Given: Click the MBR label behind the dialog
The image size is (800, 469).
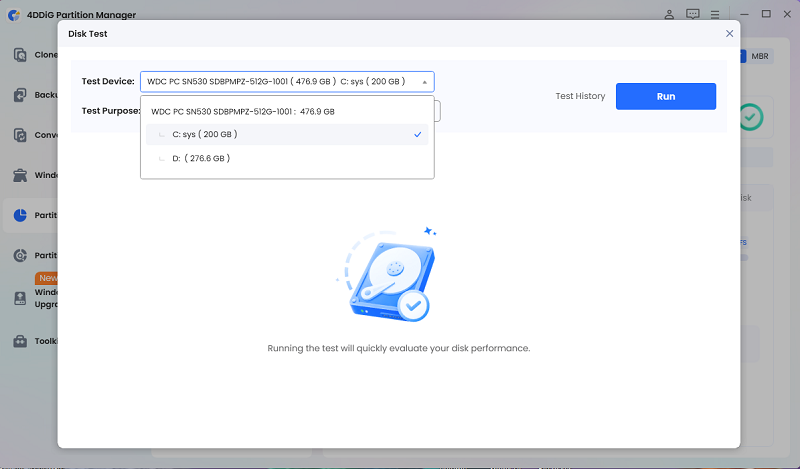Looking at the screenshot, I should click(x=760, y=56).
